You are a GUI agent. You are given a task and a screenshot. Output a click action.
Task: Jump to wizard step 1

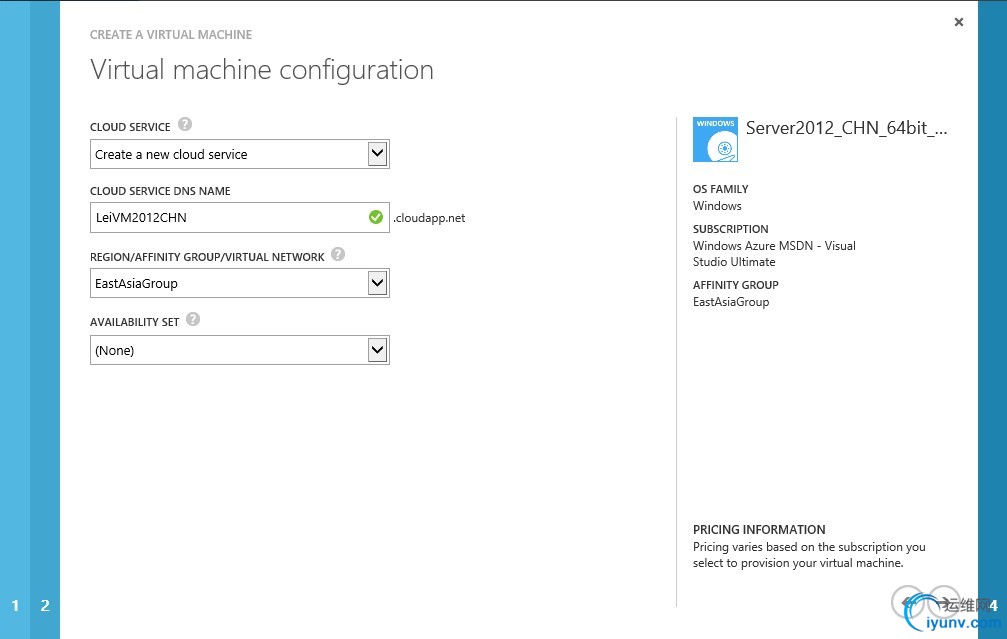click(15, 605)
